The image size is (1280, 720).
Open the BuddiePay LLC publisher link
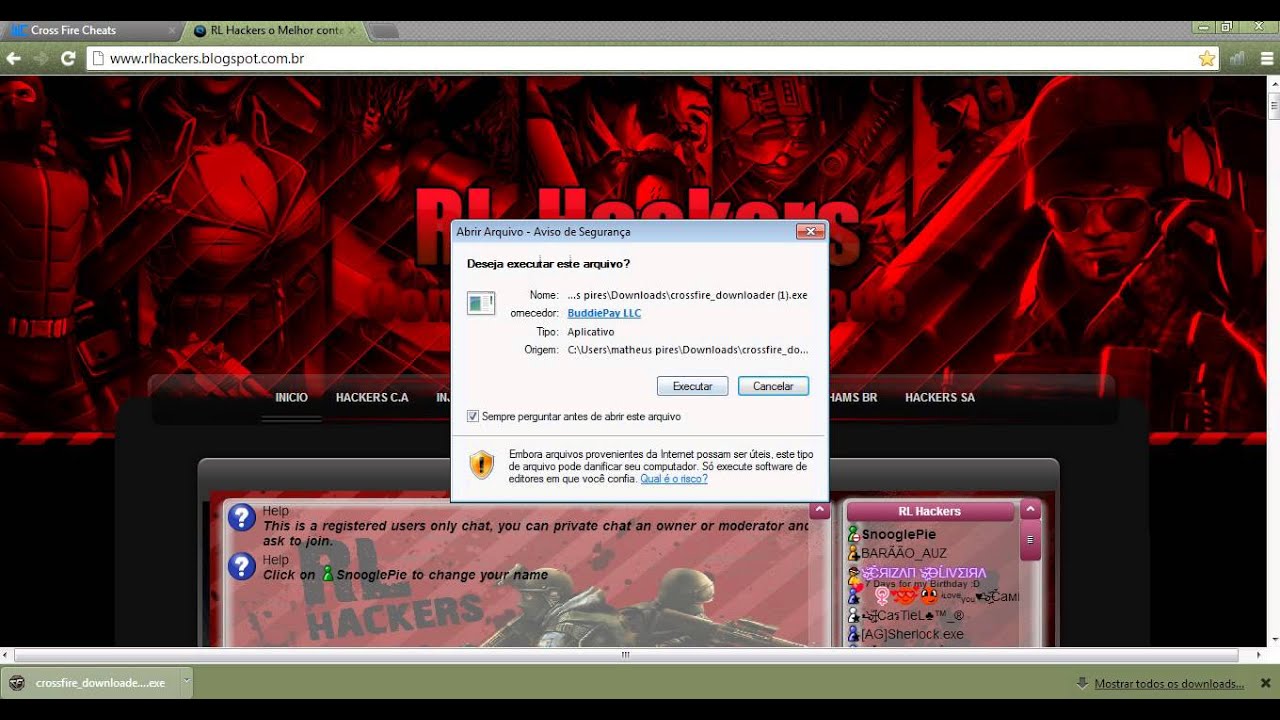click(604, 313)
